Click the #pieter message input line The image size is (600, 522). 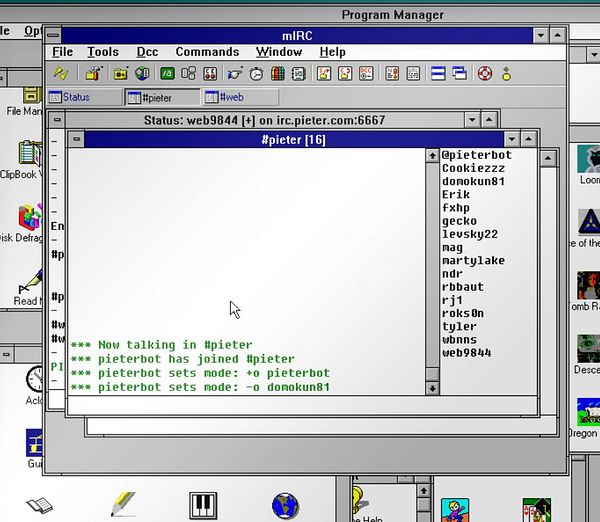coord(302,405)
